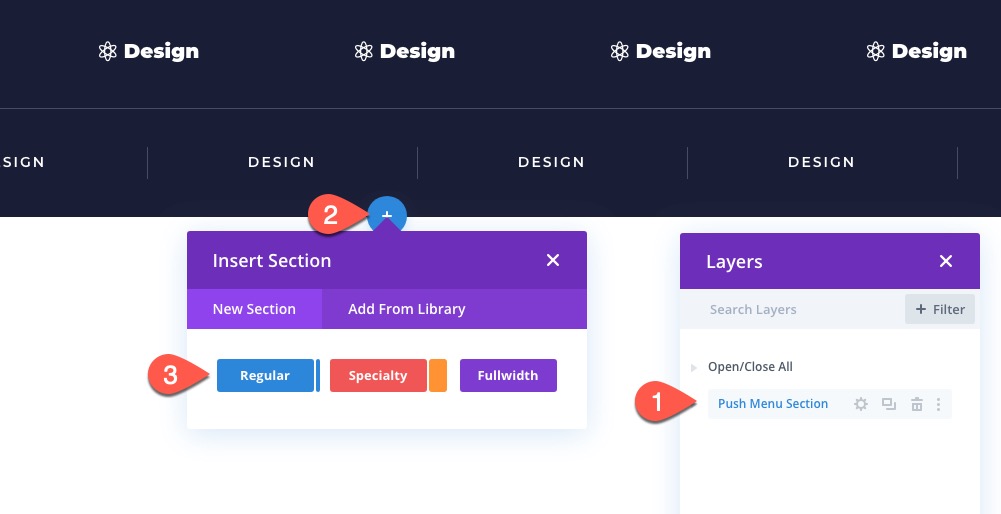Switch to the New Section tab
1001x514 pixels.
pos(254,309)
